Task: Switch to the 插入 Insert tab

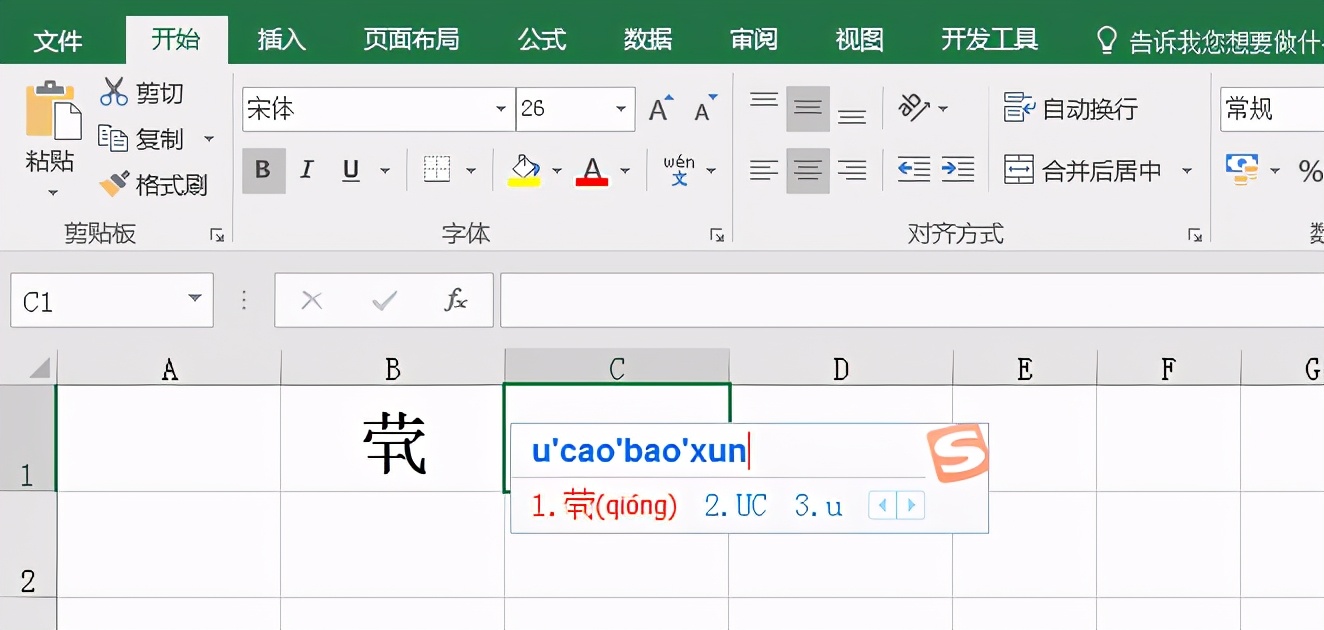Action: pyautogui.click(x=281, y=40)
